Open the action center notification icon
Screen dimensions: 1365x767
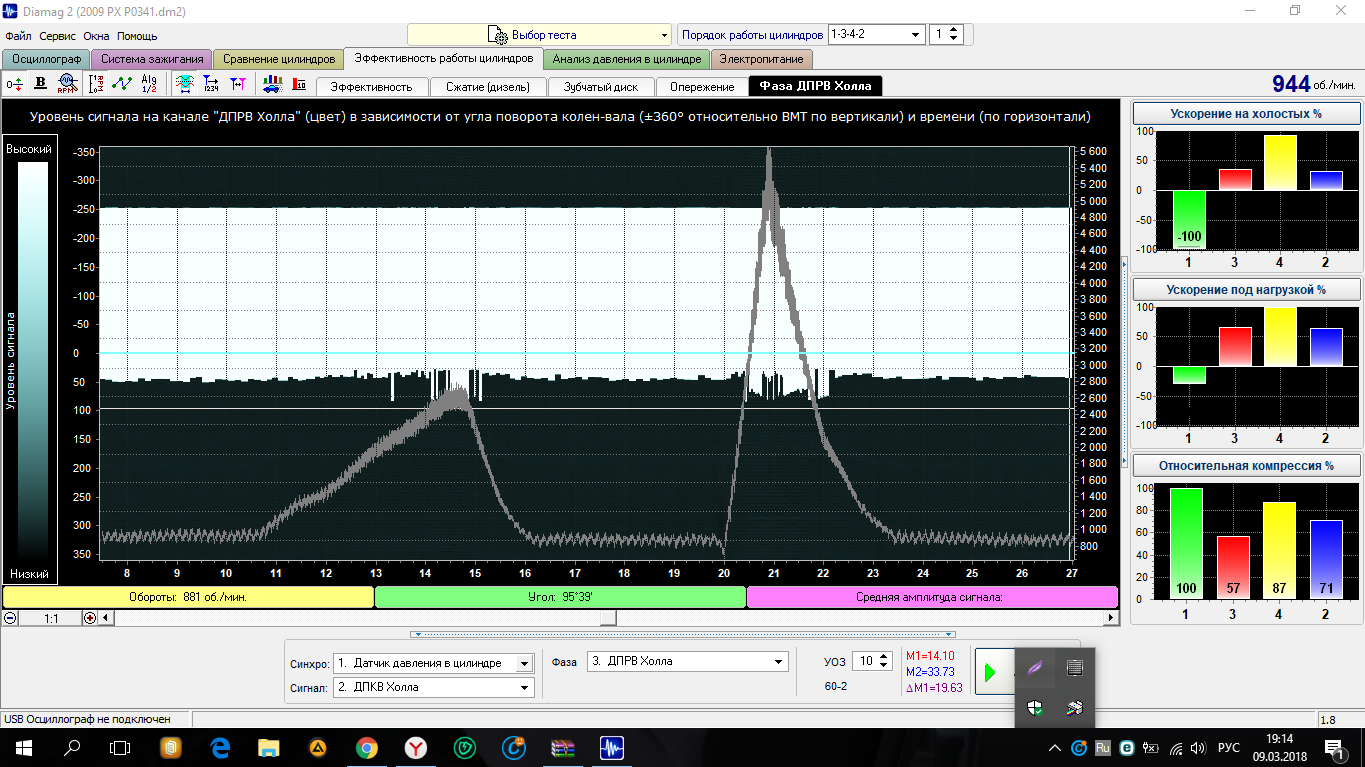[1334, 748]
